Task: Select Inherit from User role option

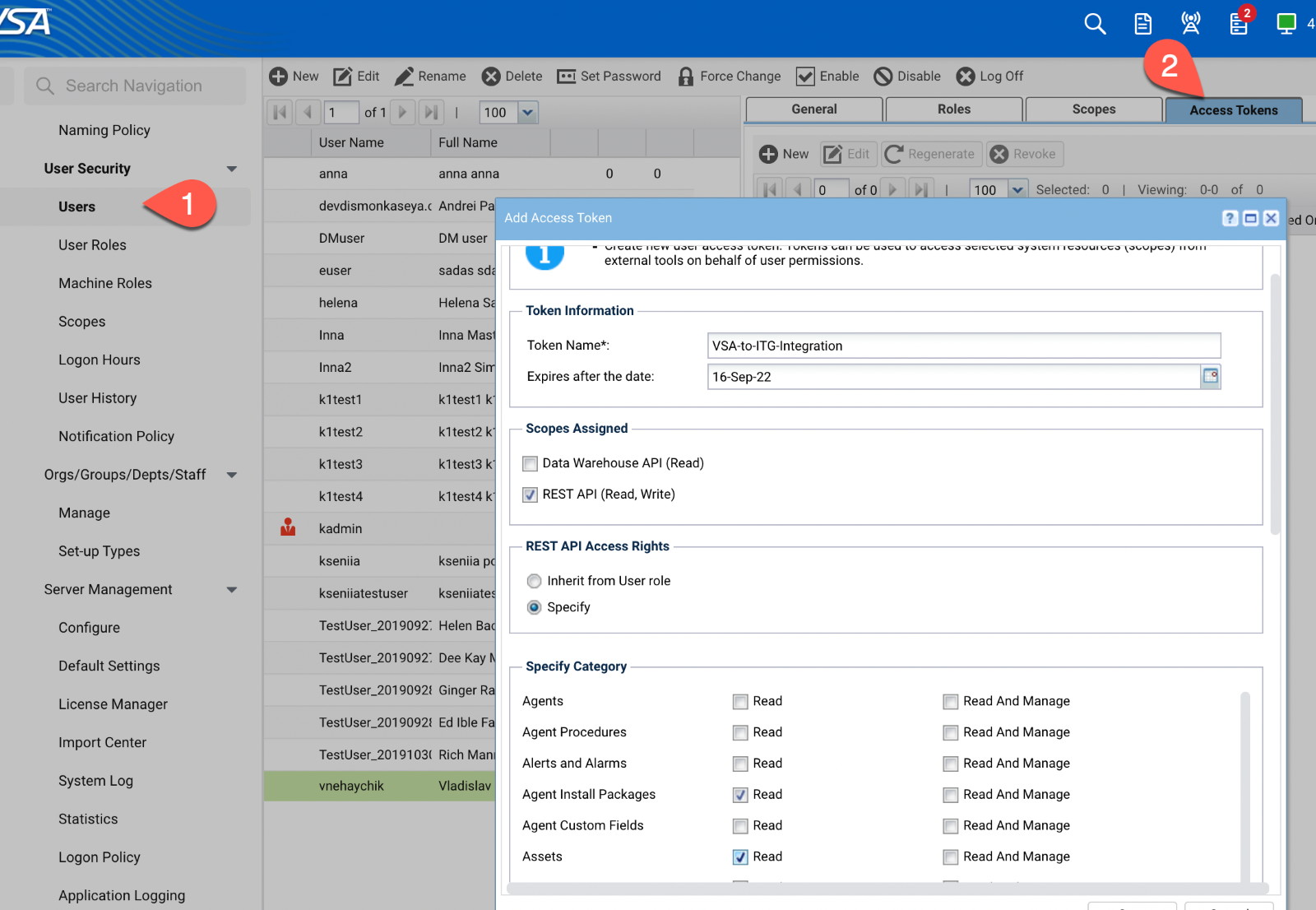Action: point(535,581)
